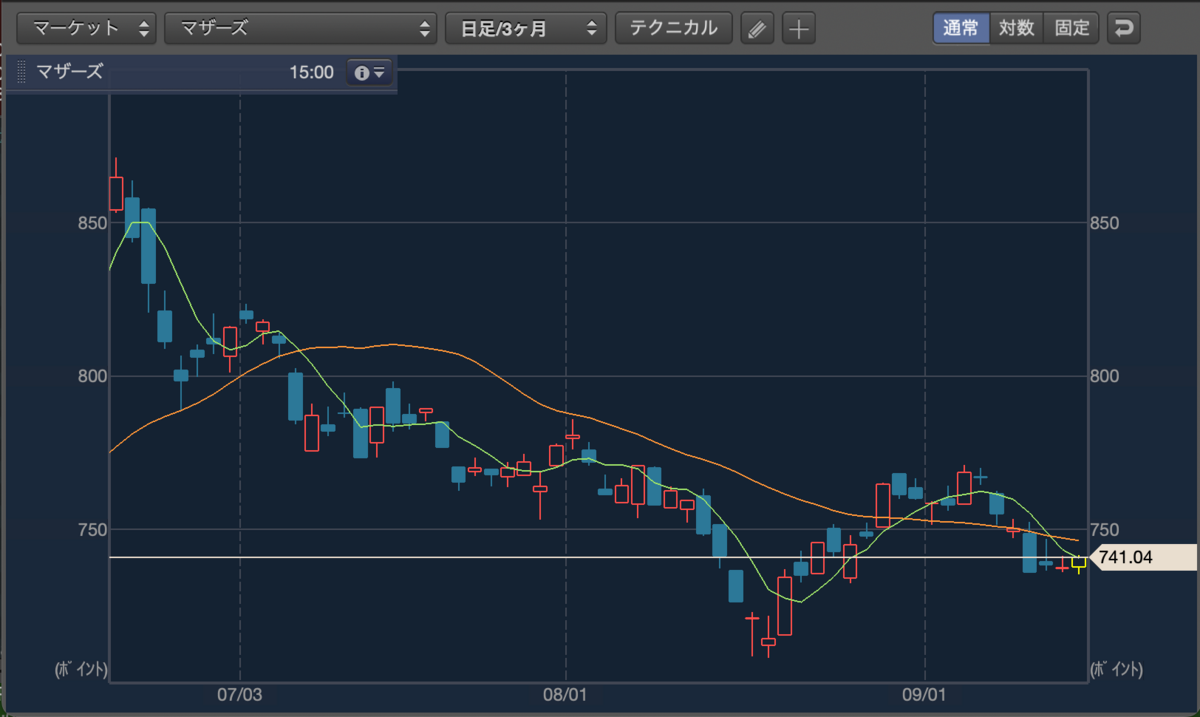Select the yellow latest candlestick
Viewport: 1200px width, 717px height.
point(1078,563)
